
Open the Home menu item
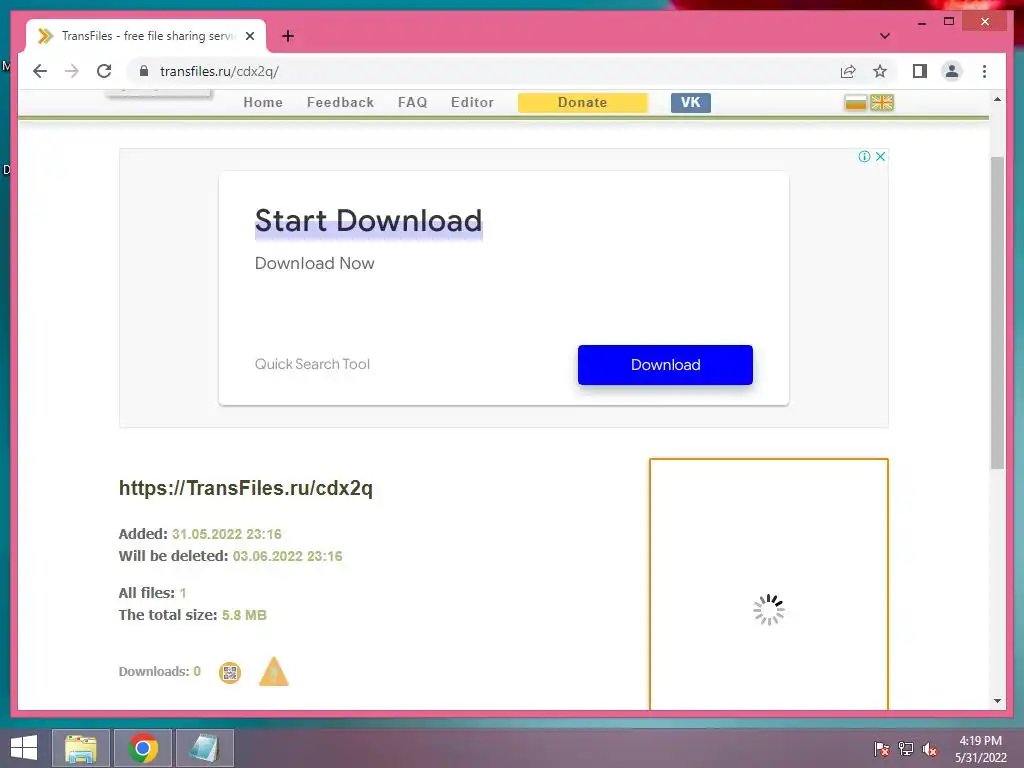tap(263, 103)
